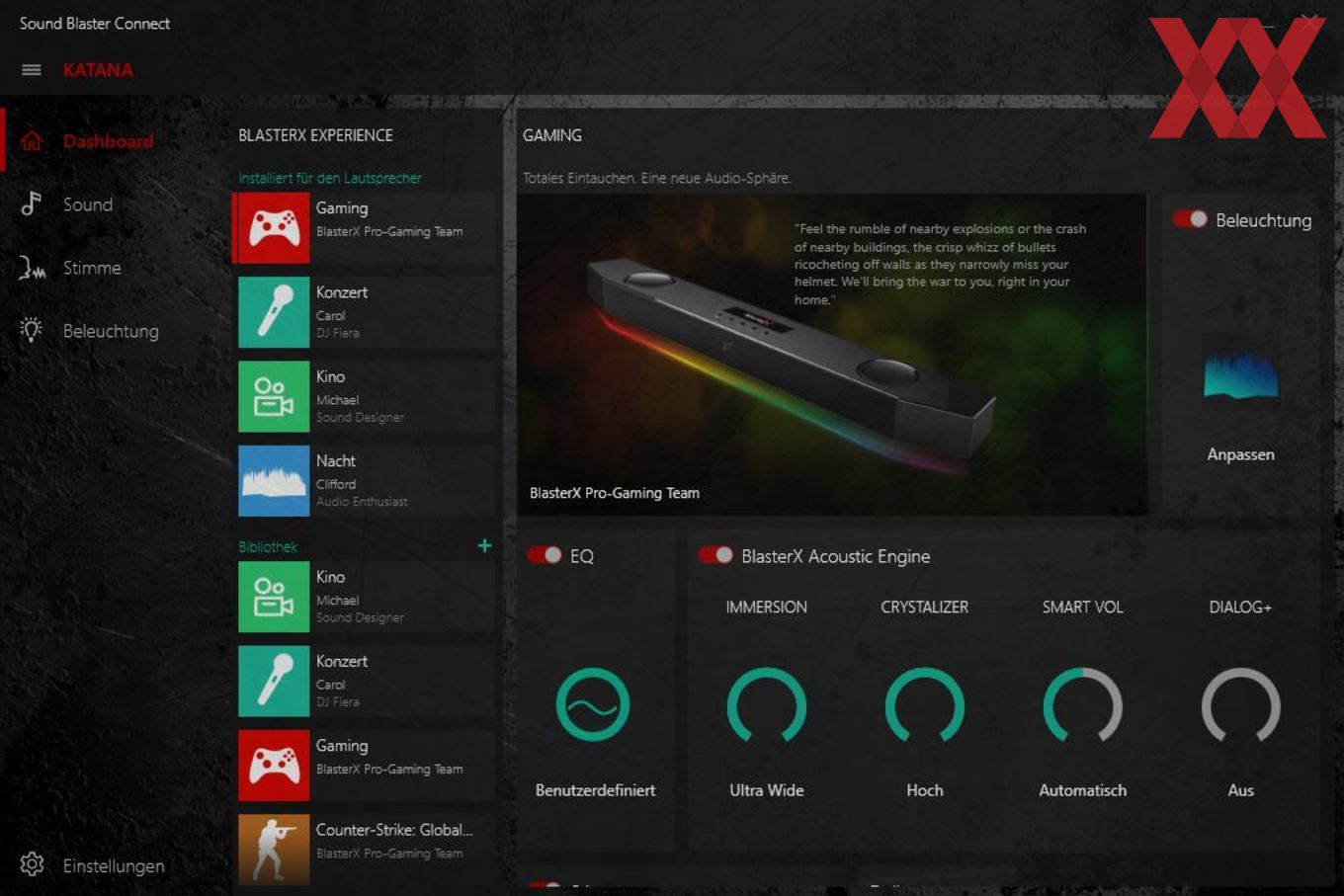Adjust the Crystalizer dial
1344x896 pixels.
coord(925,705)
